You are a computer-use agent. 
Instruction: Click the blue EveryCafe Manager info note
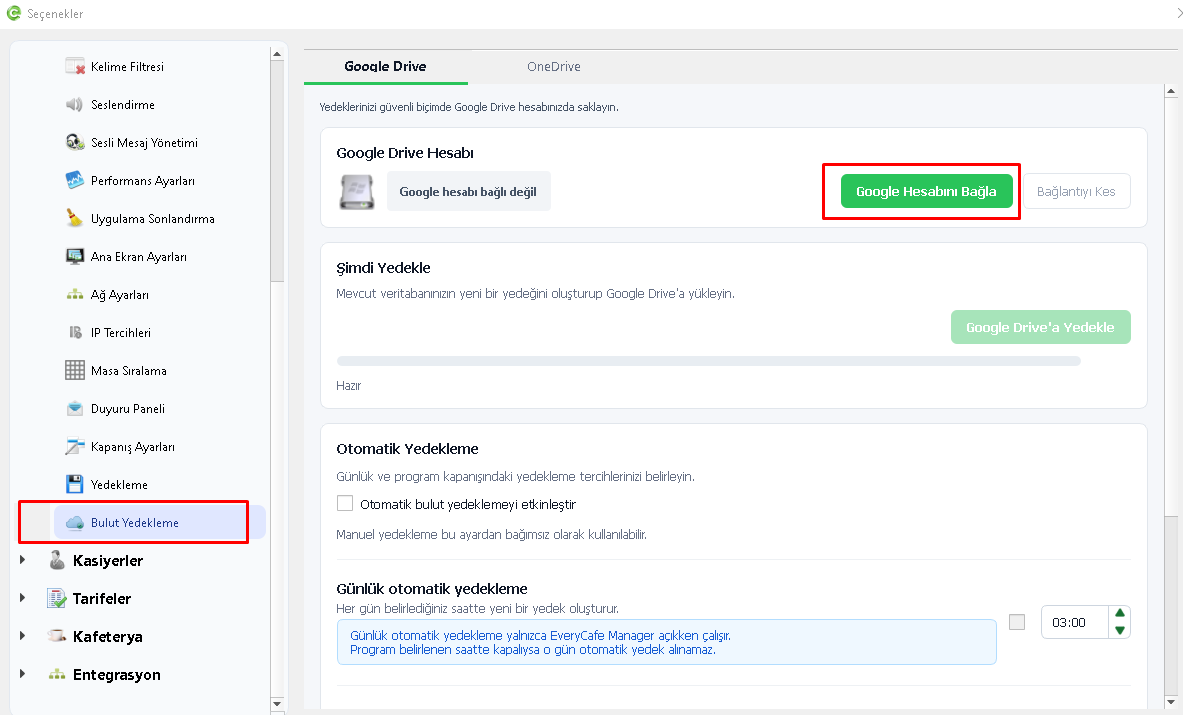(666, 642)
